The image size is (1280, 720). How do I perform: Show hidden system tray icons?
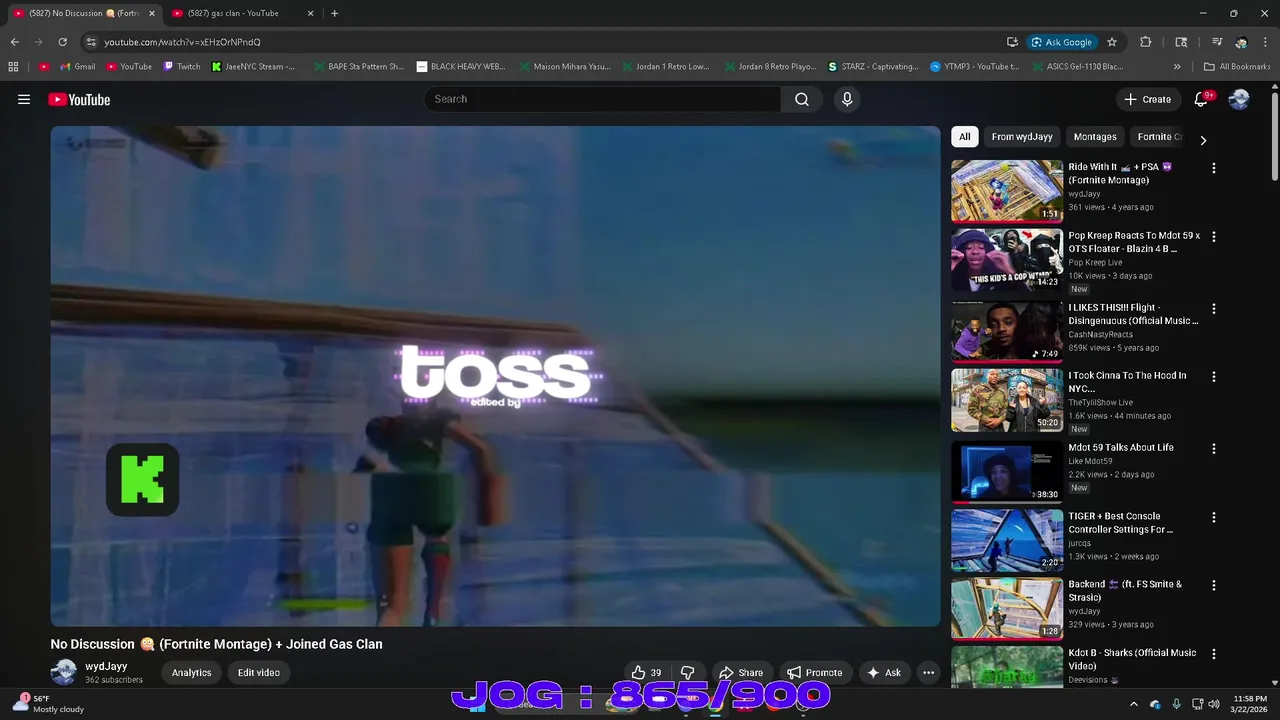(1133, 704)
